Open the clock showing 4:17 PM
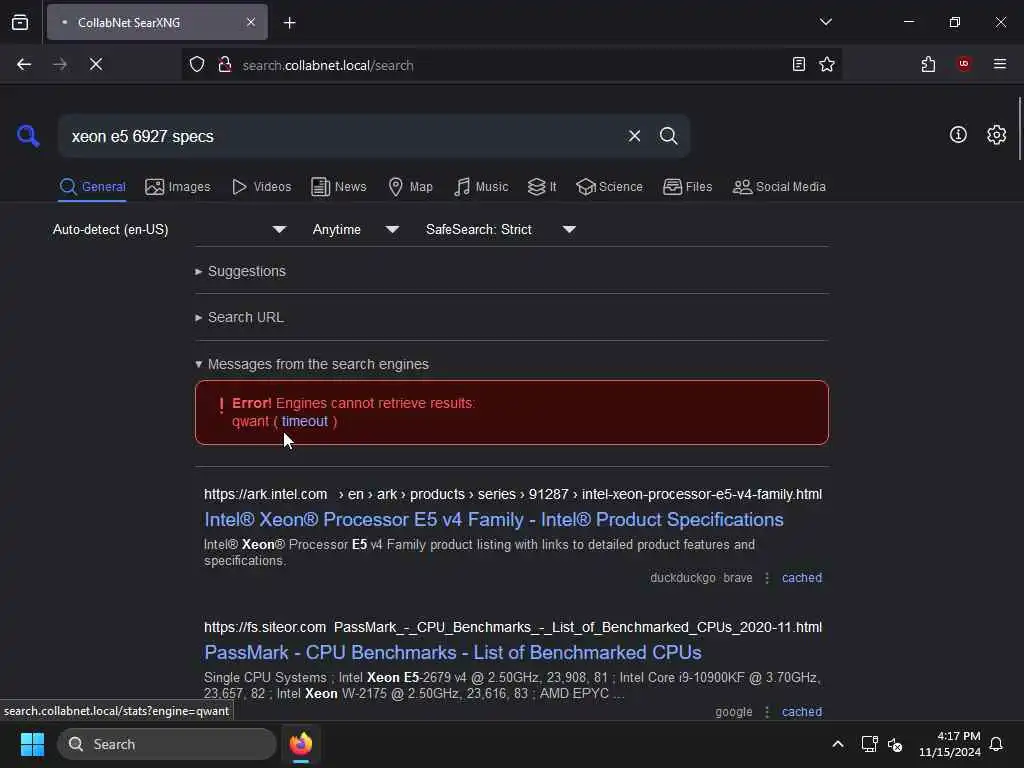 click(x=950, y=744)
